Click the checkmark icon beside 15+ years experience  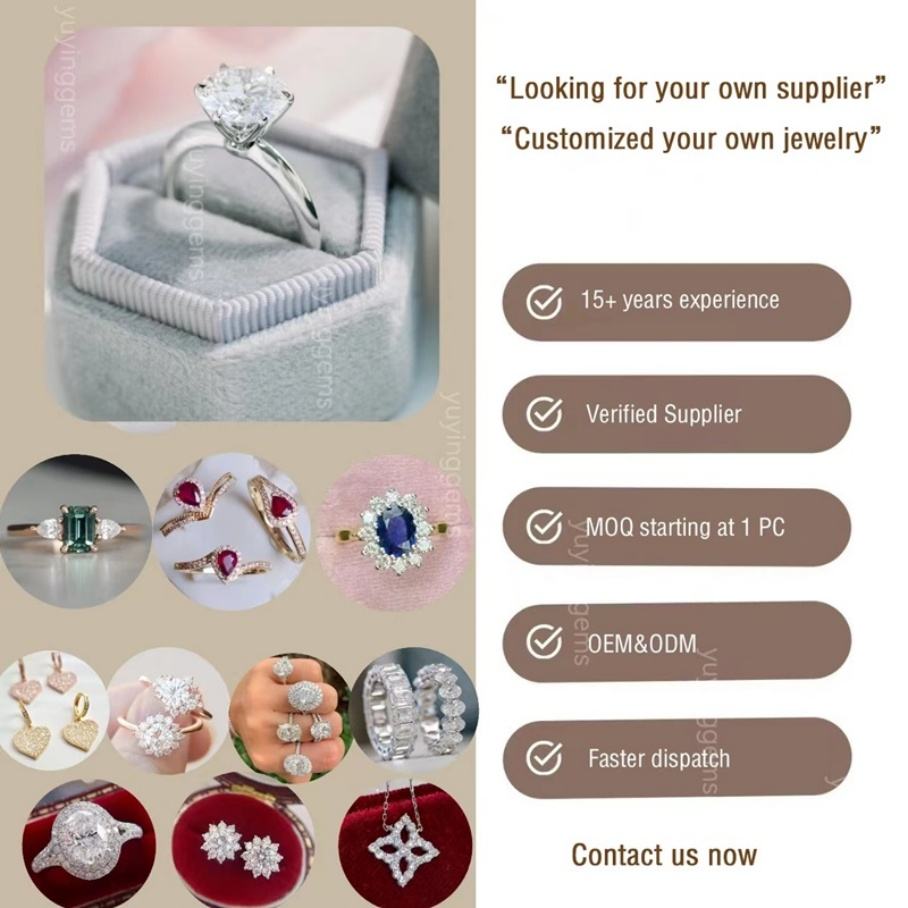543,302
